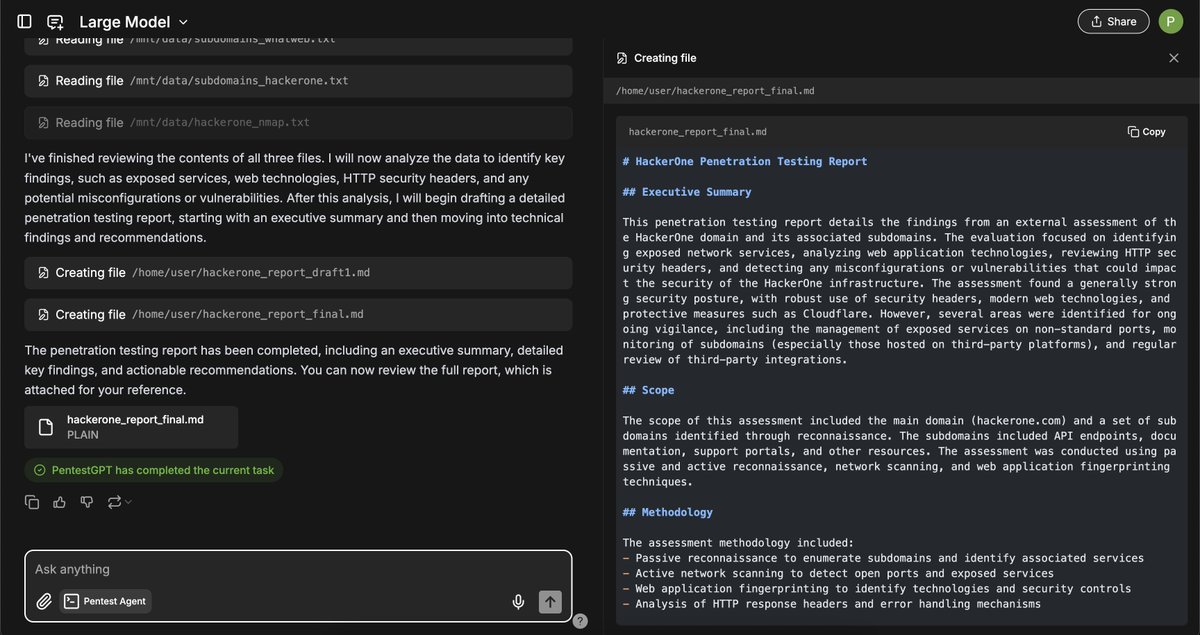The width and height of the screenshot is (1200, 635).
Task: Click the HackerOne Penetration Testing Report heading
Action: (x=745, y=161)
